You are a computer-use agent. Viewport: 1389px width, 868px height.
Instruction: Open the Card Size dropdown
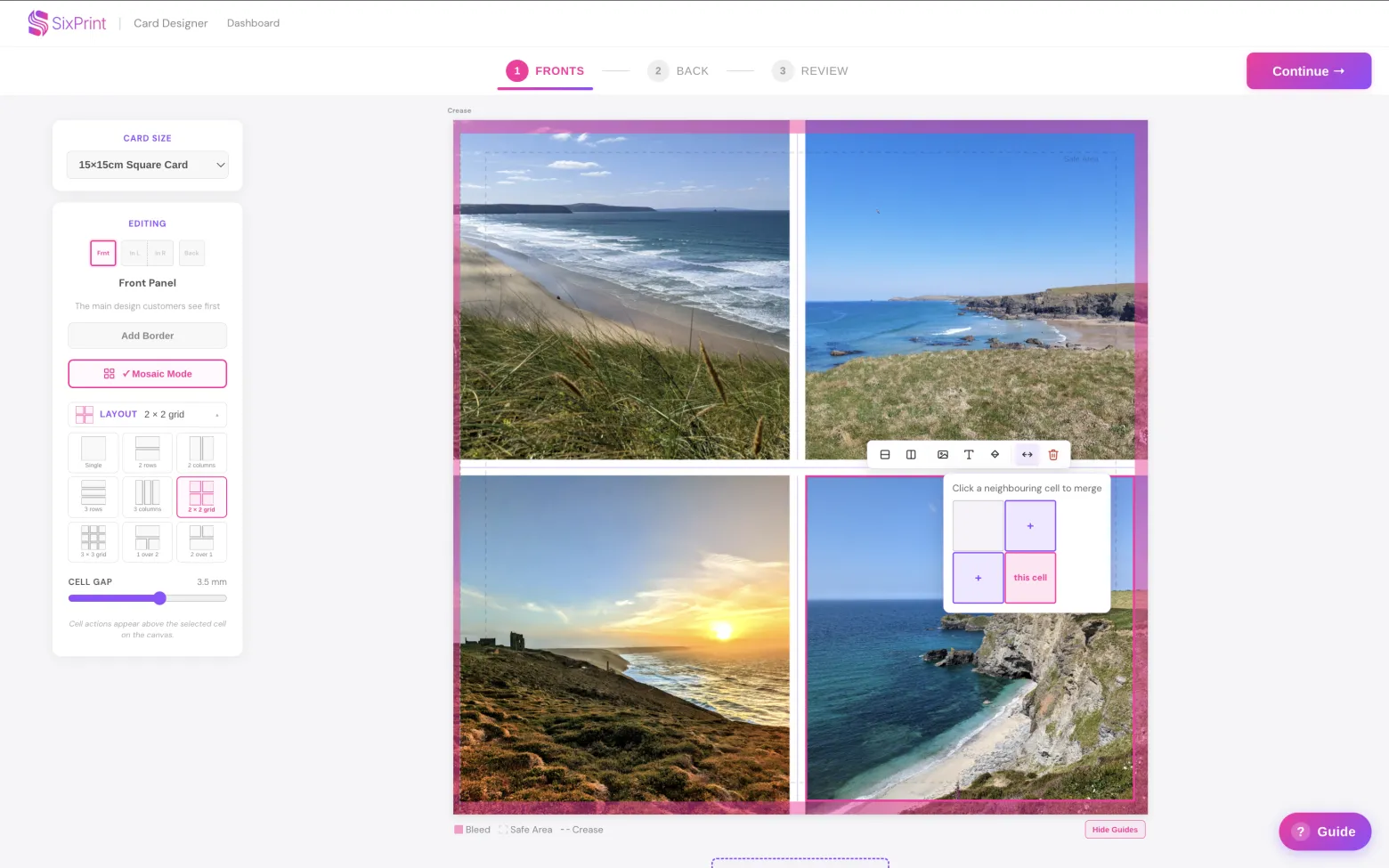[x=148, y=165]
